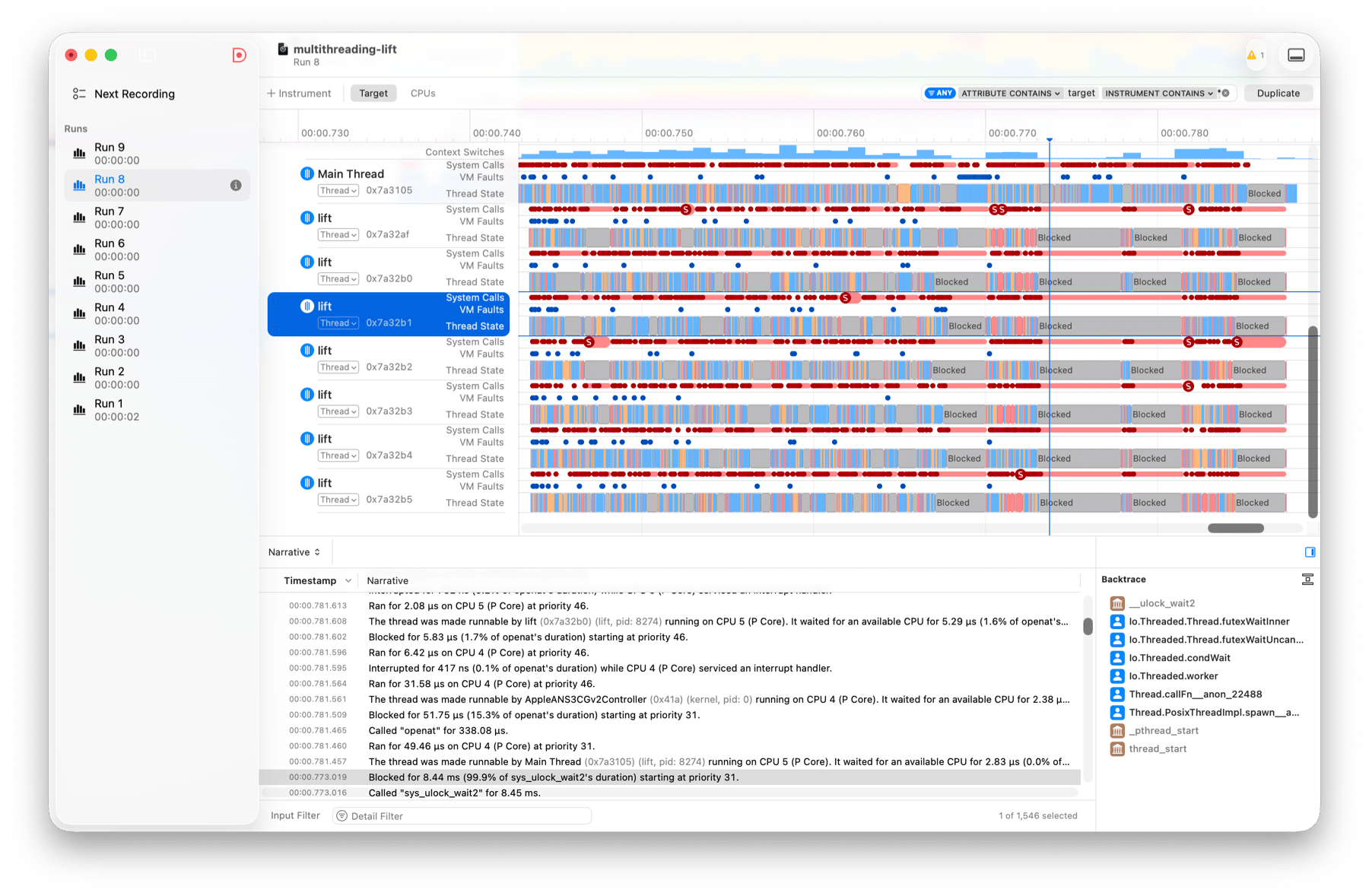Image resolution: width=1369 pixels, height=896 pixels.
Task: Click Thread.callFn__anon_22488 backtrace frame
Action: (1195, 694)
